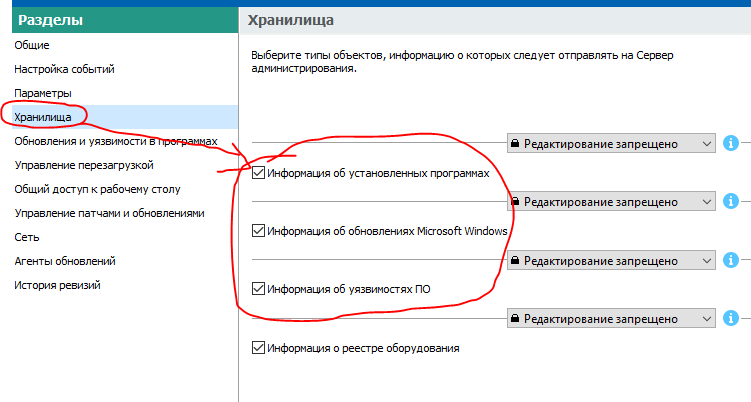Toggle 'Информация об уязвимостях ПО' checkbox
The image size is (751, 402).
258,288
